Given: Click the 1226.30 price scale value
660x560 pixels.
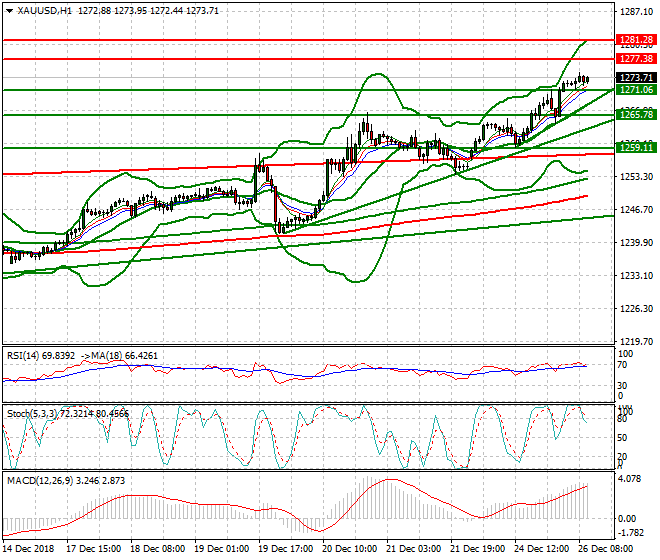Looking at the screenshot, I should pyautogui.click(x=637, y=309).
